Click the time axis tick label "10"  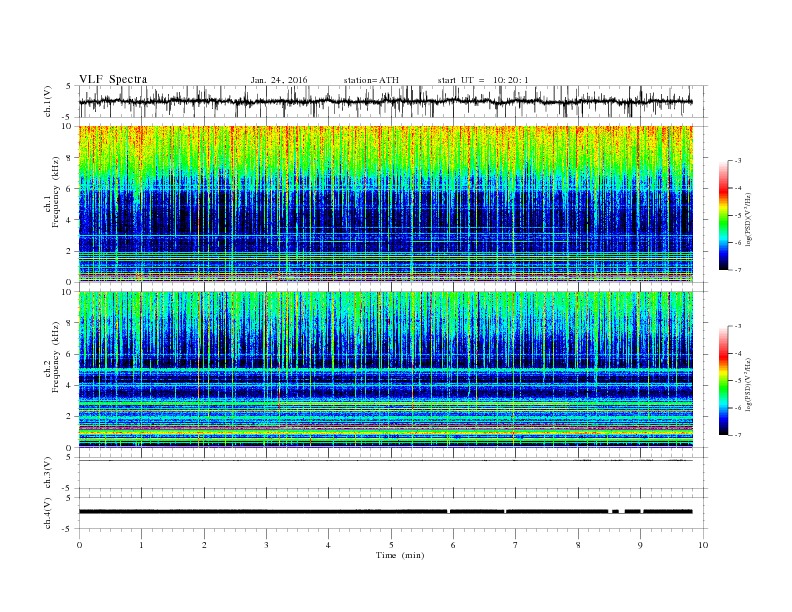(x=703, y=545)
